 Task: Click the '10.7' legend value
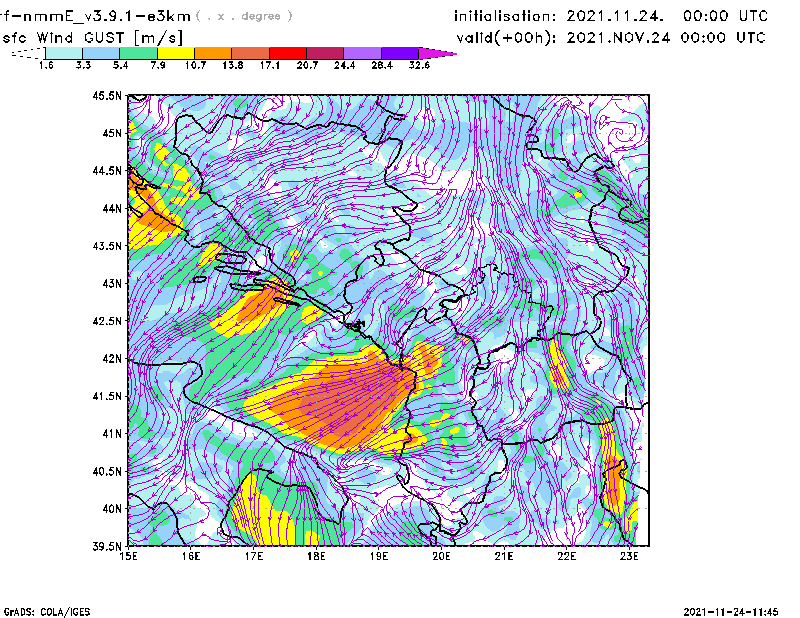click(195, 65)
